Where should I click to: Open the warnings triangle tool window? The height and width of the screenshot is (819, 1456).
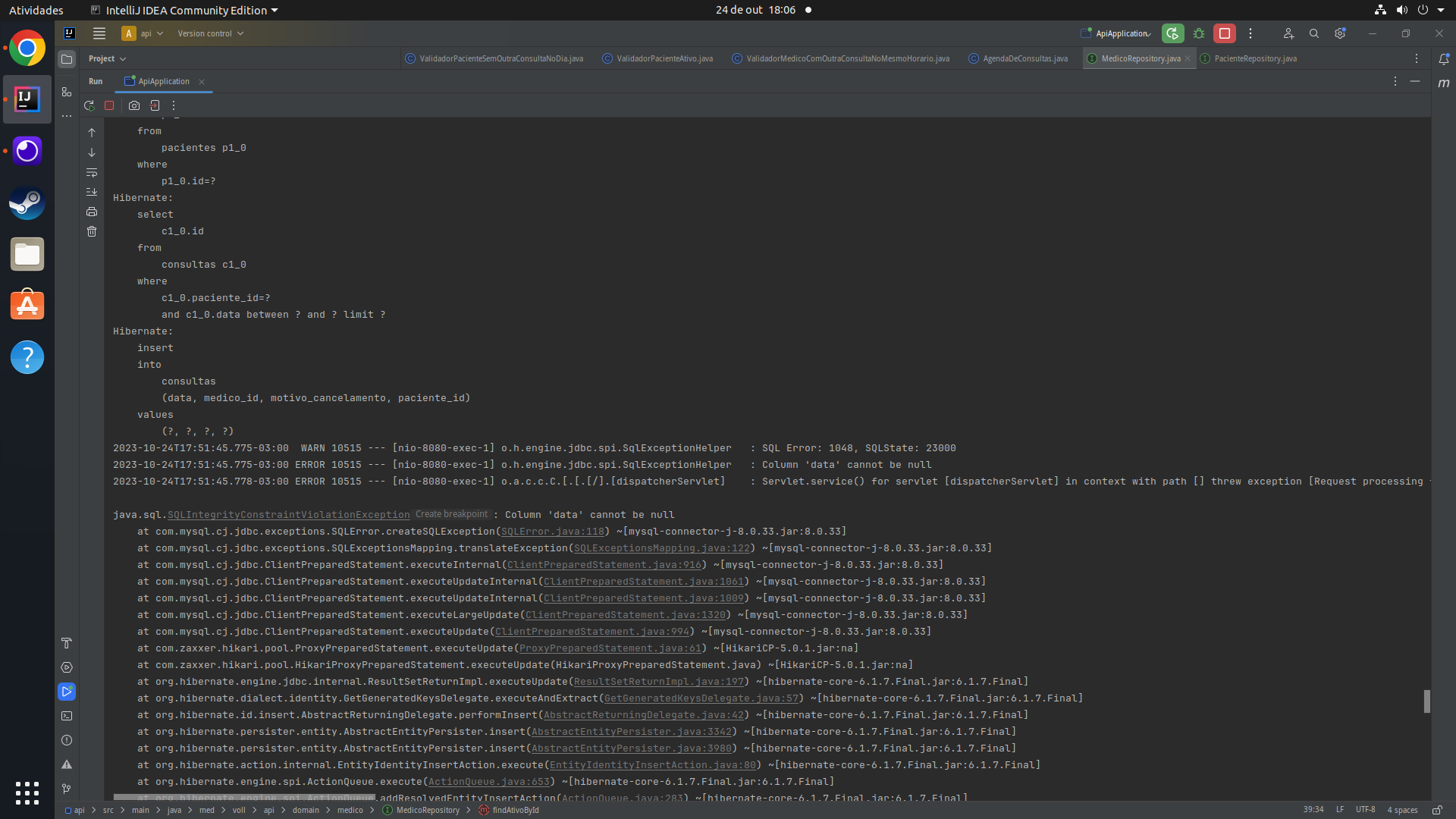67,764
